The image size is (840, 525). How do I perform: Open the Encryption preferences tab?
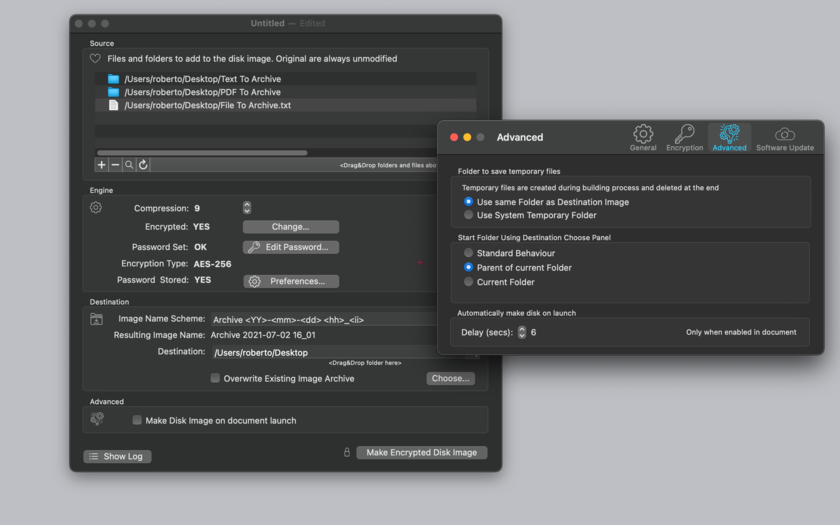point(684,138)
